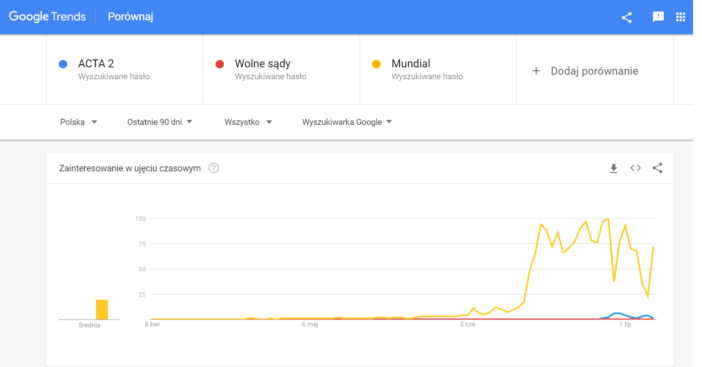Share the chart using its share icon
This screenshot has height=367, width=702.
(x=657, y=168)
